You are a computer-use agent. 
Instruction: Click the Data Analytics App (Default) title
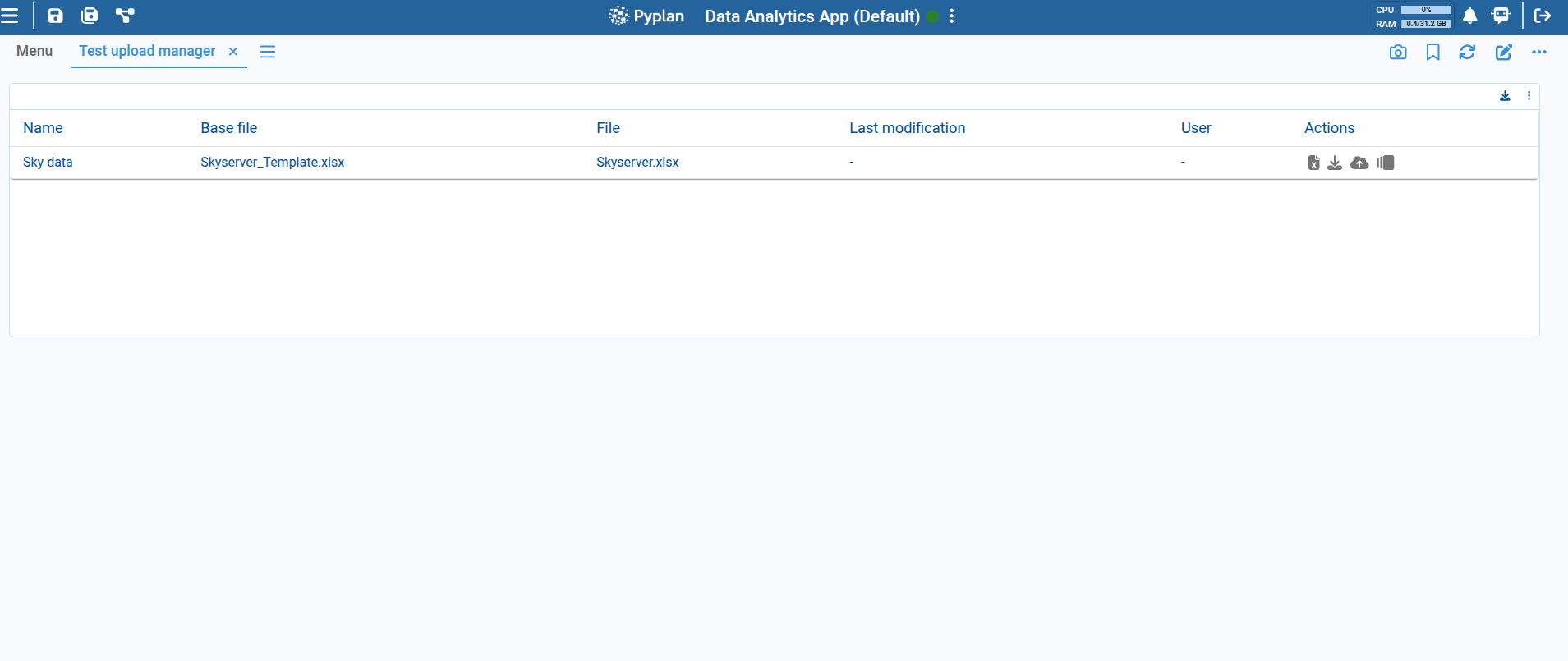click(812, 16)
